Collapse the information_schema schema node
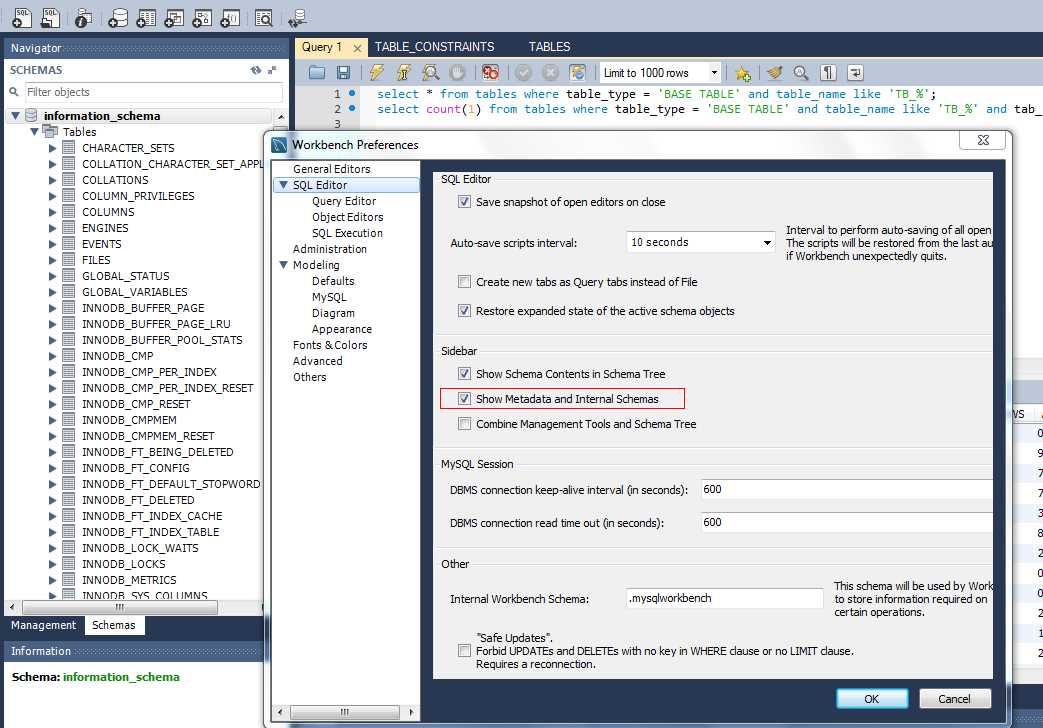 pyautogui.click(x=15, y=116)
